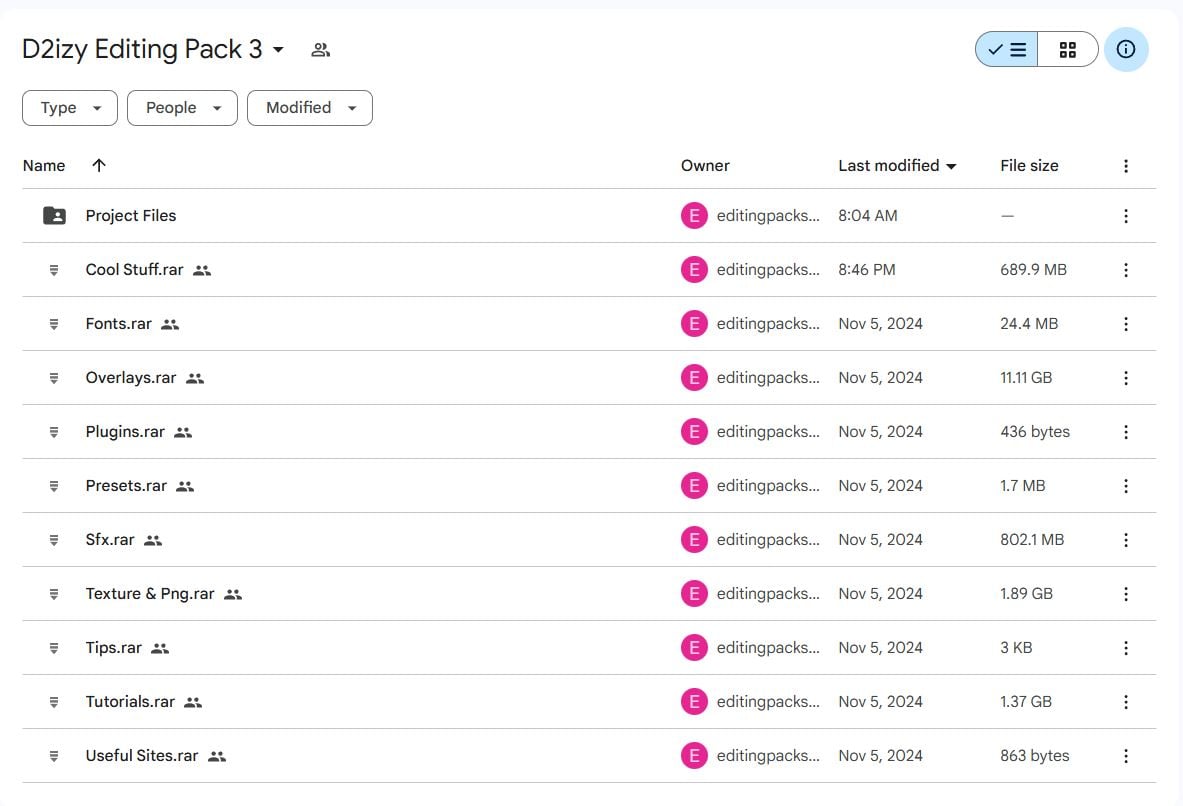Select the Presets.rar file
The image size is (1183, 806).
(126, 486)
